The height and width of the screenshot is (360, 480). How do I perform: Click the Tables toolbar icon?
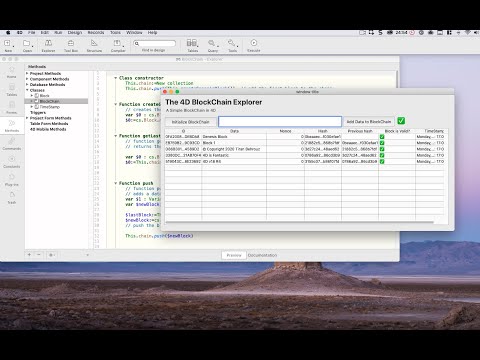(192, 43)
